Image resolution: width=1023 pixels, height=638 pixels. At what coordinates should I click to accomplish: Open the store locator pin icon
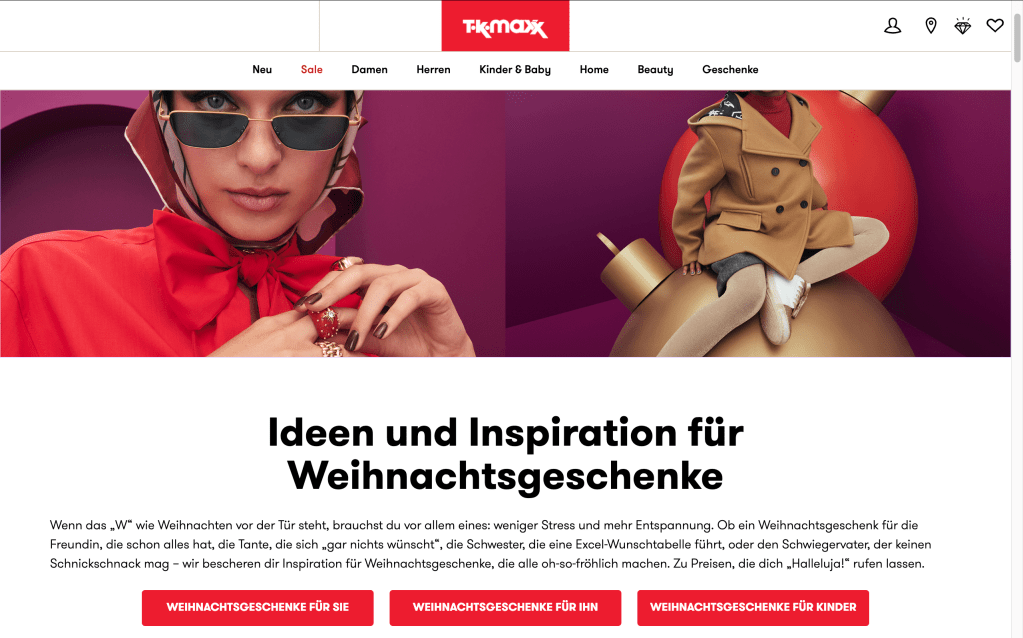point(931,26)
